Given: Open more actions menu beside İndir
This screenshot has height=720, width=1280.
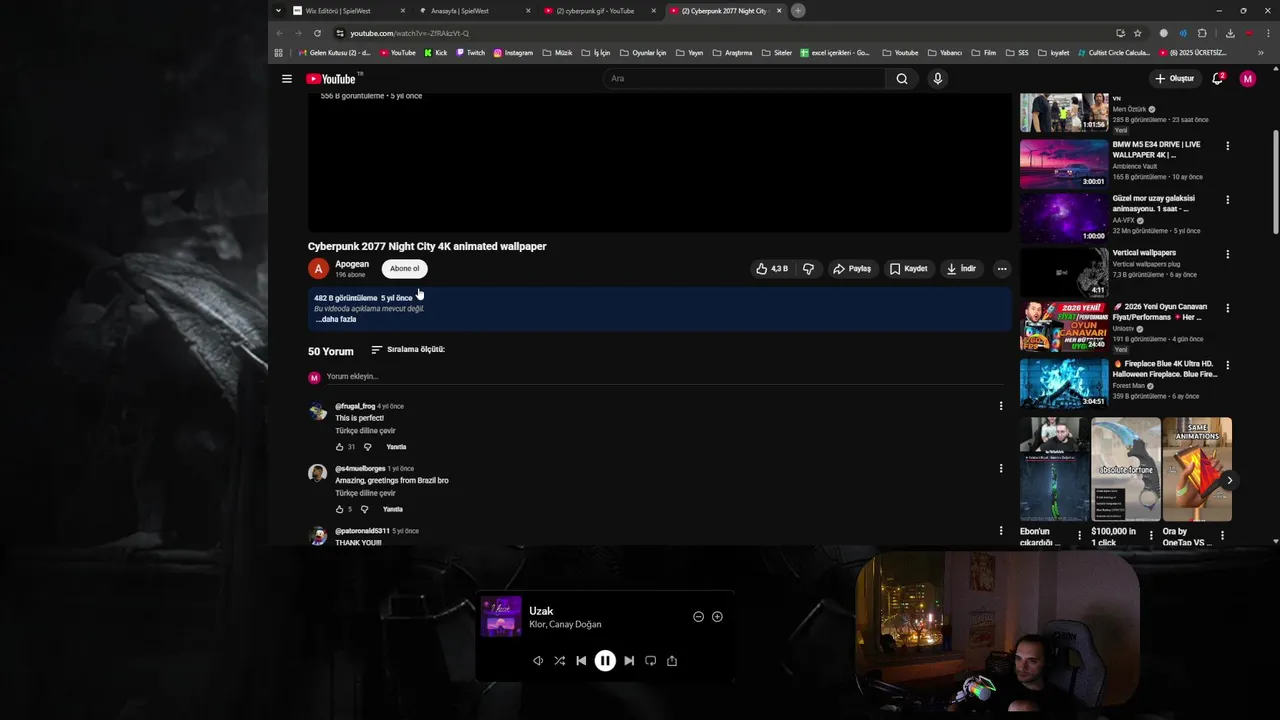Looking at the screenshot, I should (1002, 269).
